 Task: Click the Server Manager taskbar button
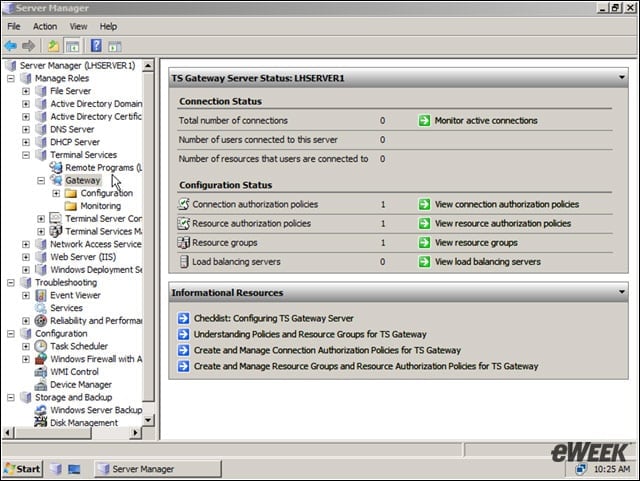[158, 469]
